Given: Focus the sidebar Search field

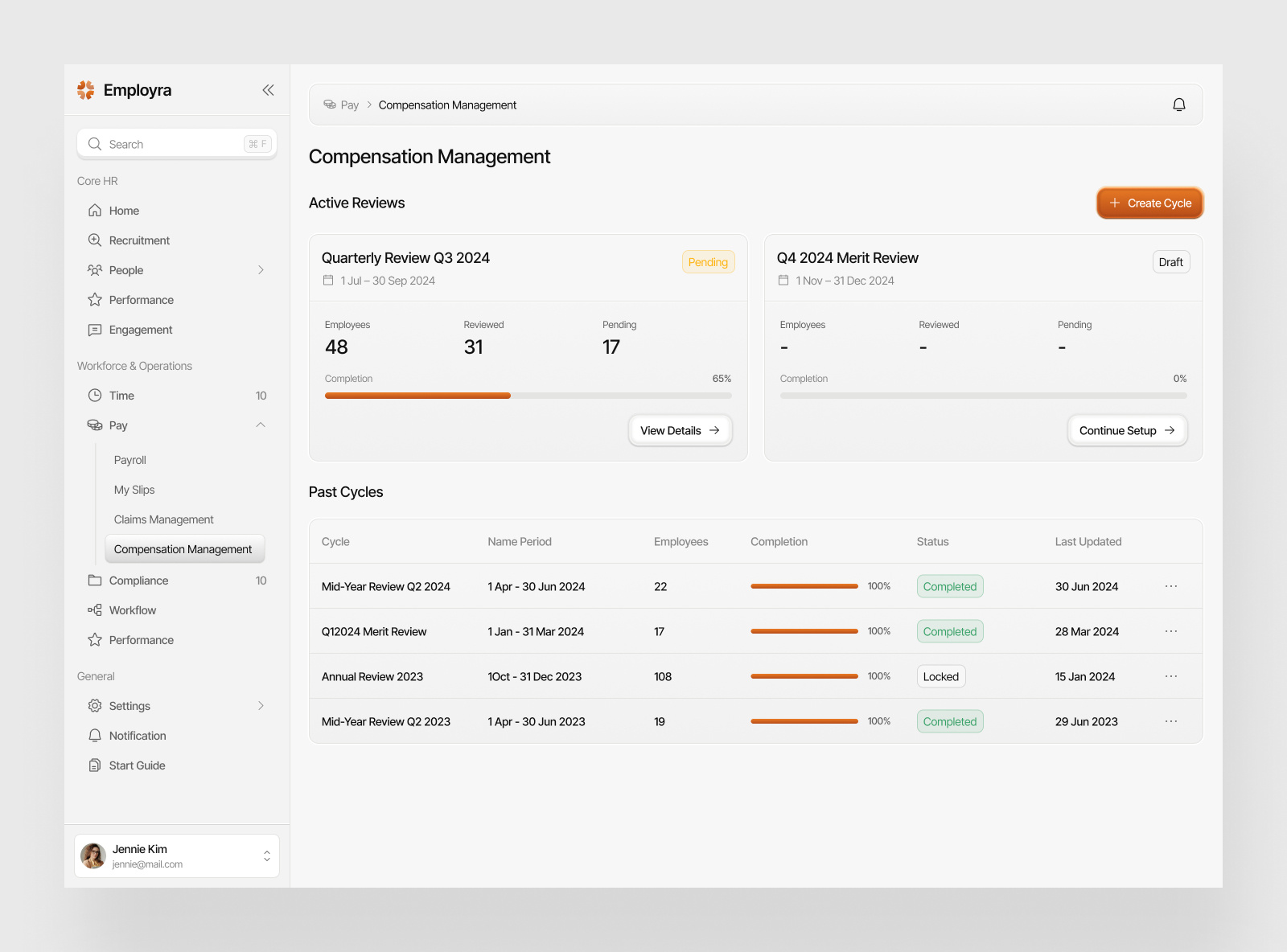Looking at the screenshot, I should tap(177, 144).
